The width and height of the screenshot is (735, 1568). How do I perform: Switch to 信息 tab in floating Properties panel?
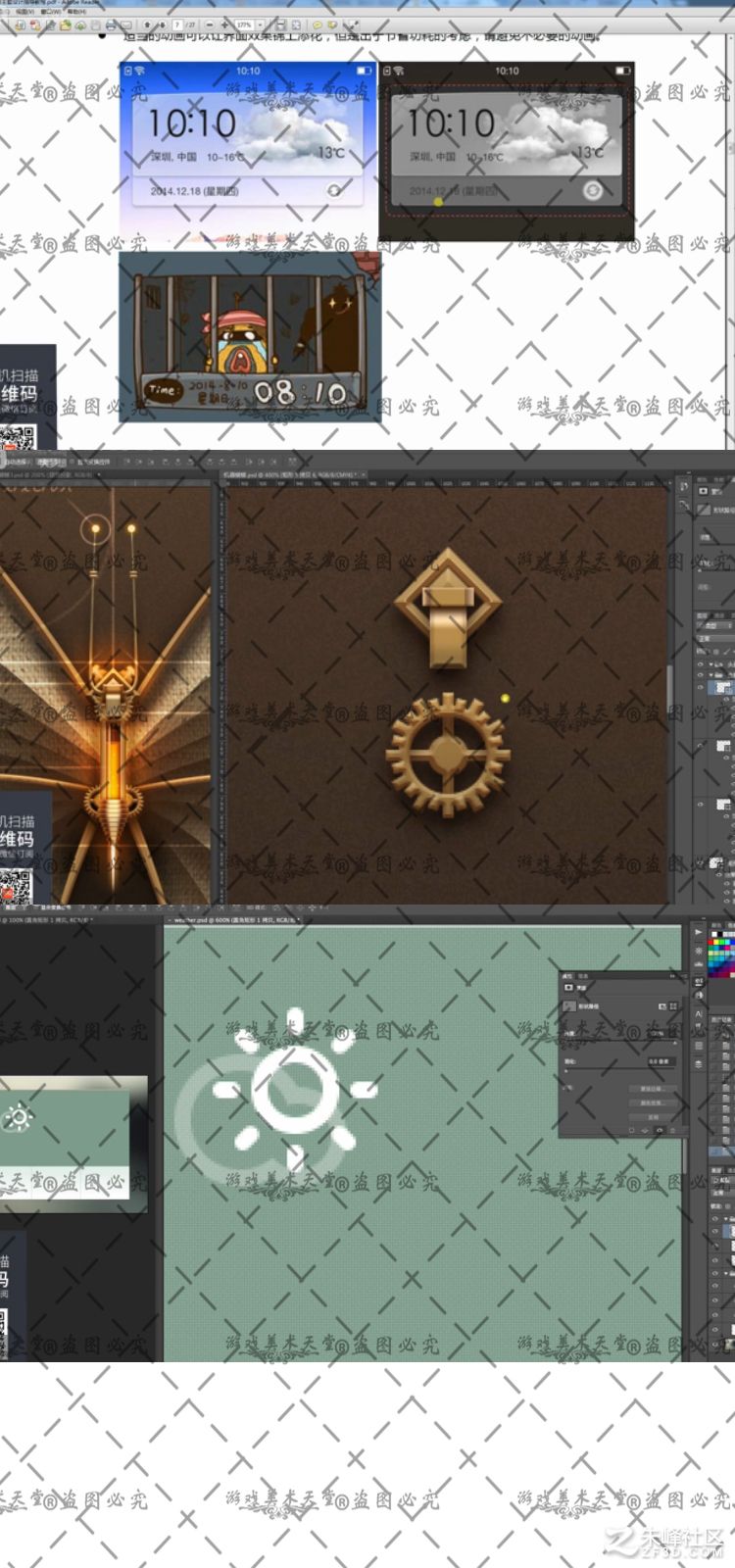[x=583, y=976]
